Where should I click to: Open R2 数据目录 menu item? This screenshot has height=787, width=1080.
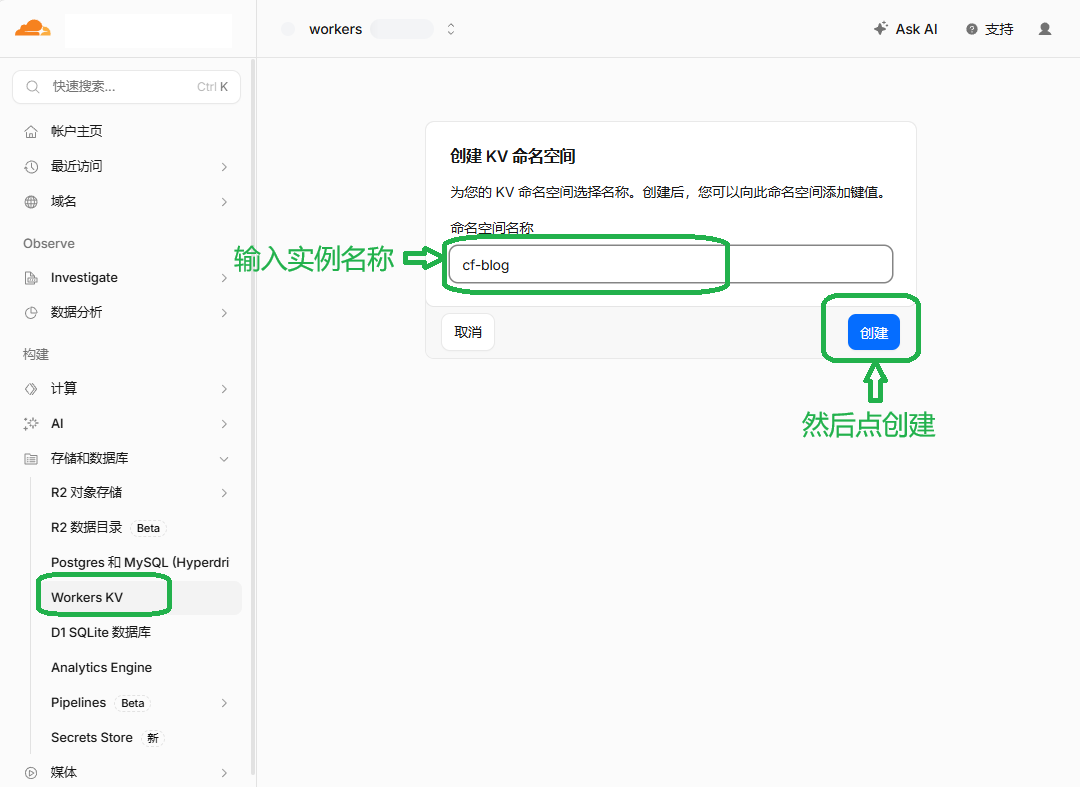(86, 527)
